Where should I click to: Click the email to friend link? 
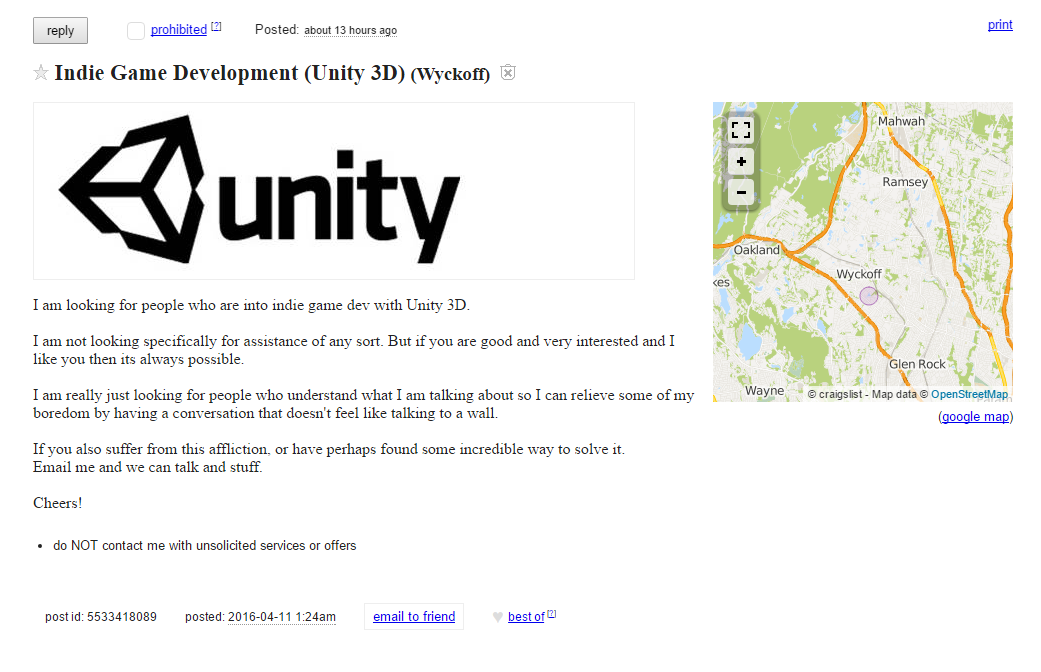(x=414, y=616)
